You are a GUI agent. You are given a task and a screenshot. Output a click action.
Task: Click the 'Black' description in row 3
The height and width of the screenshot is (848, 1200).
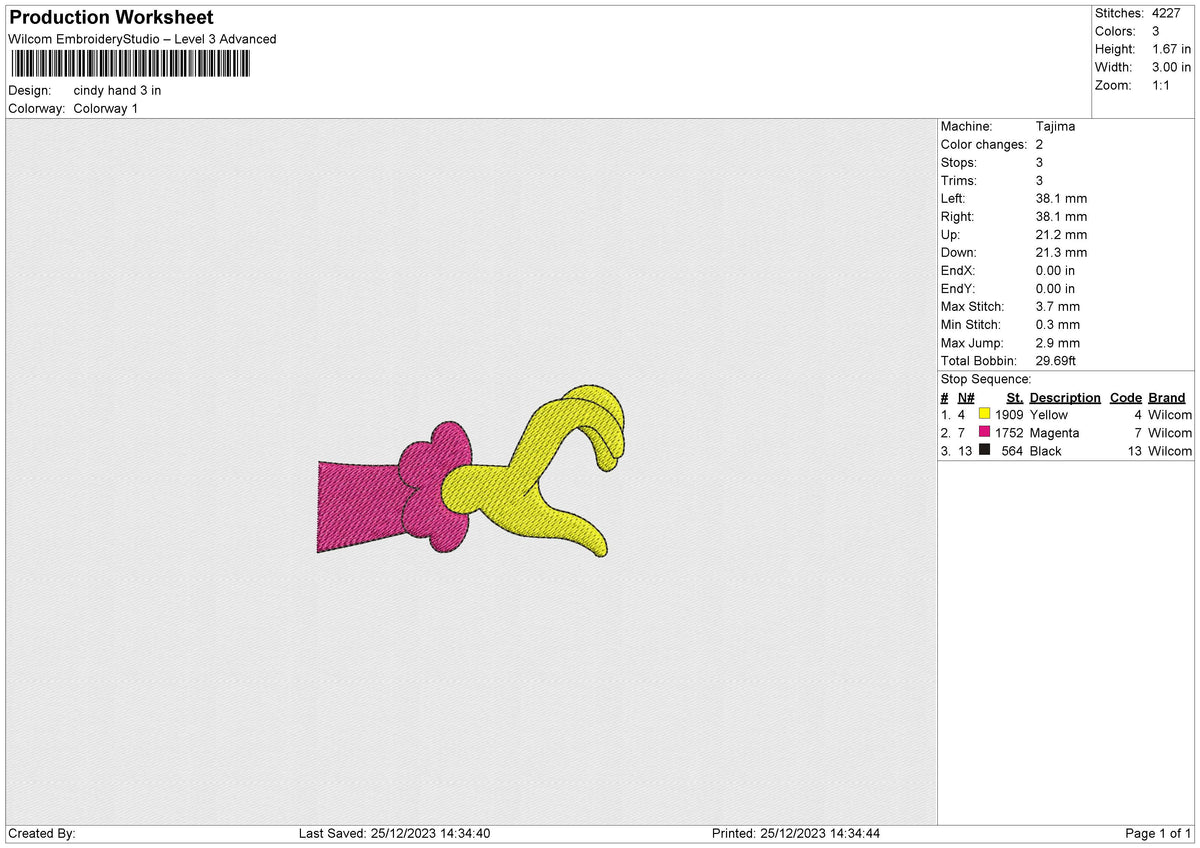pos(1046,451)
